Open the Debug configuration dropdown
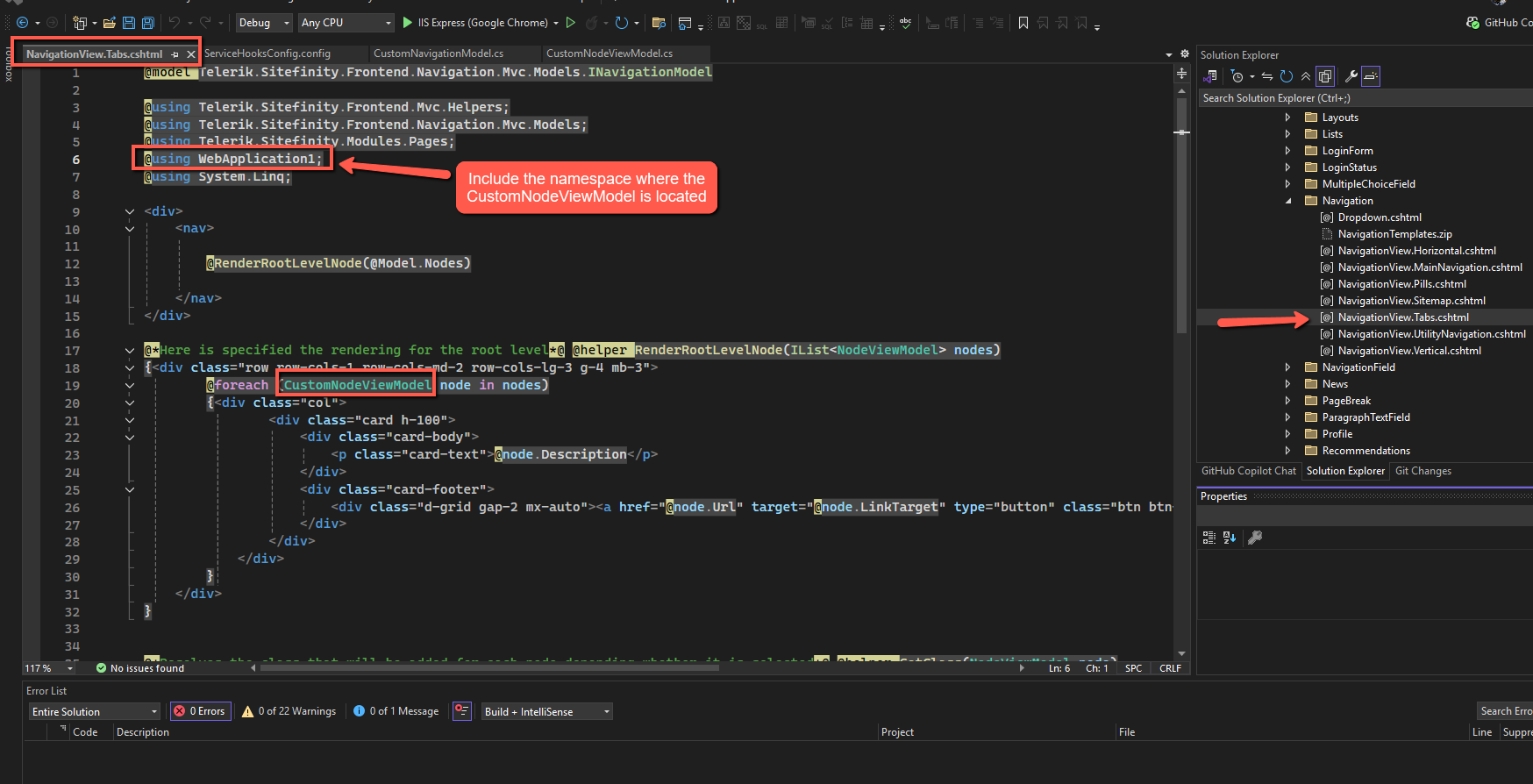The image size is (1533, 784). pos(264,23)
